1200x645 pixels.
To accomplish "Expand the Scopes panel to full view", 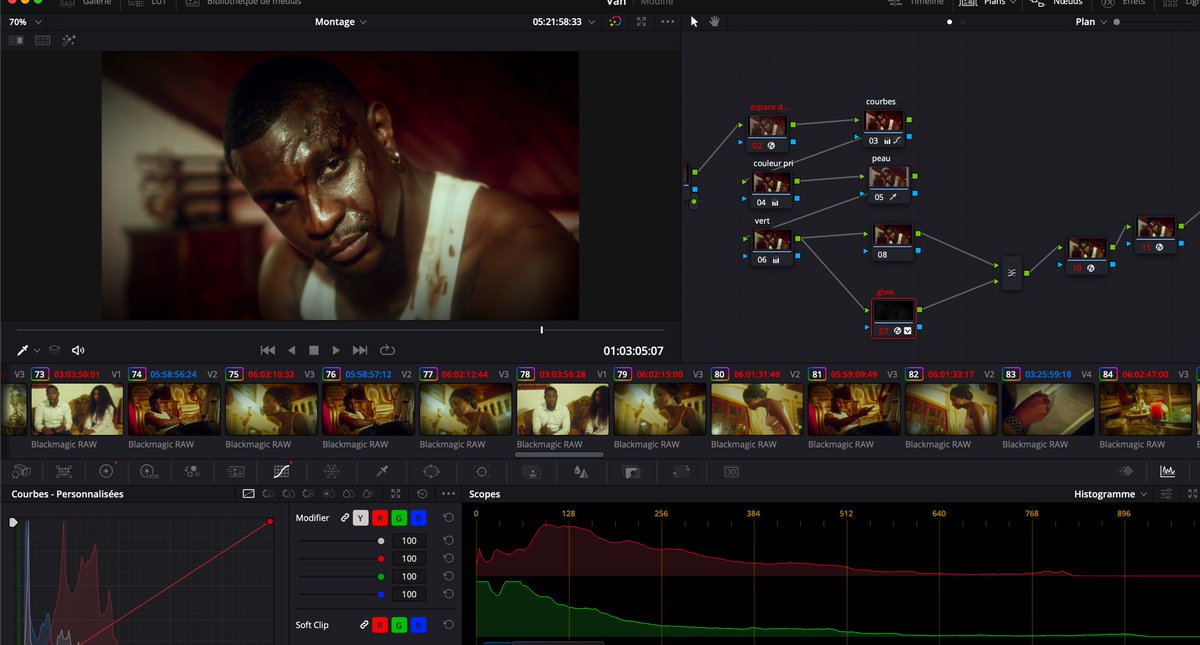I will tap(1190, 494).
